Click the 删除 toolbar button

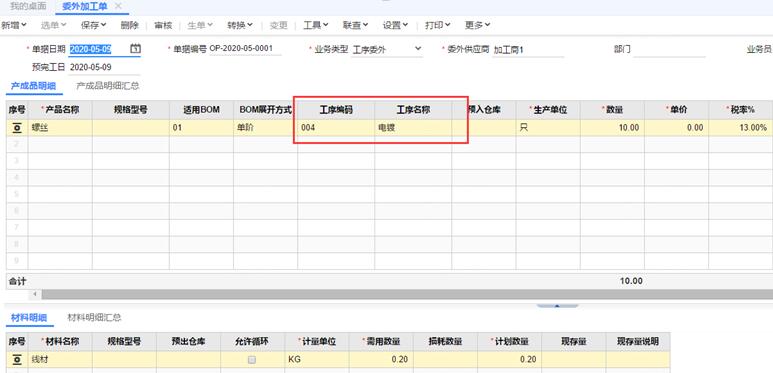tap(130, 25)
